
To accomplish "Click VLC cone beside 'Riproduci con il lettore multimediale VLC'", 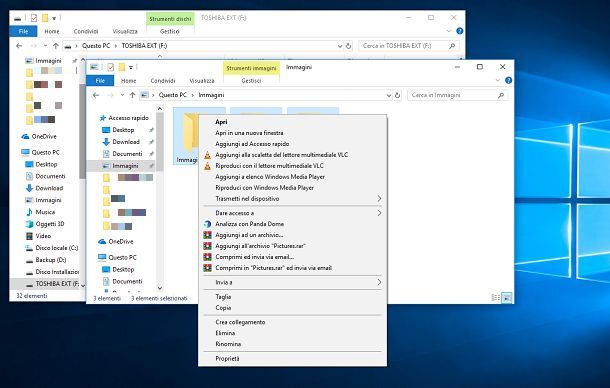I will point(208,166).
